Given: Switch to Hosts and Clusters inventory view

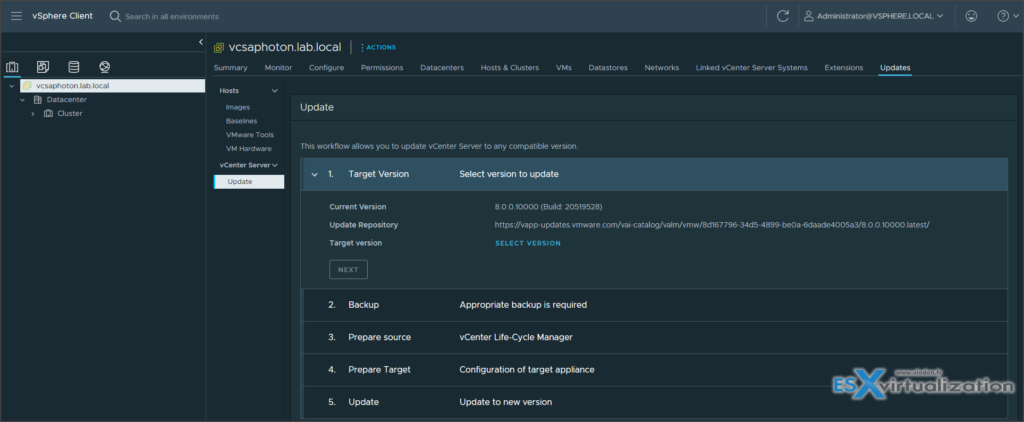Looking at the screenshot, I should pos(13,67).
